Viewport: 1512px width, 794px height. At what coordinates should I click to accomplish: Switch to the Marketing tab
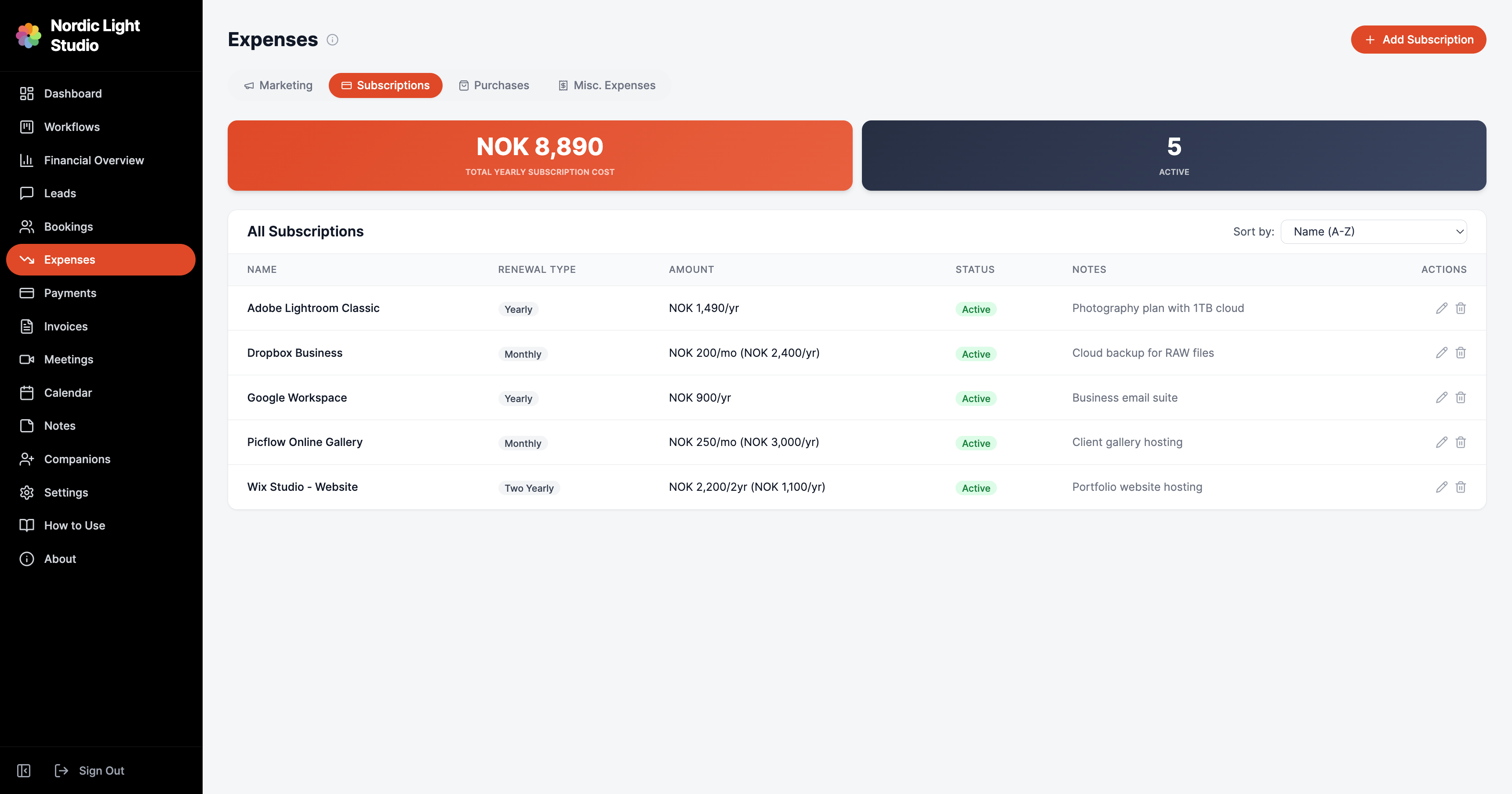[x=278, y=86]
